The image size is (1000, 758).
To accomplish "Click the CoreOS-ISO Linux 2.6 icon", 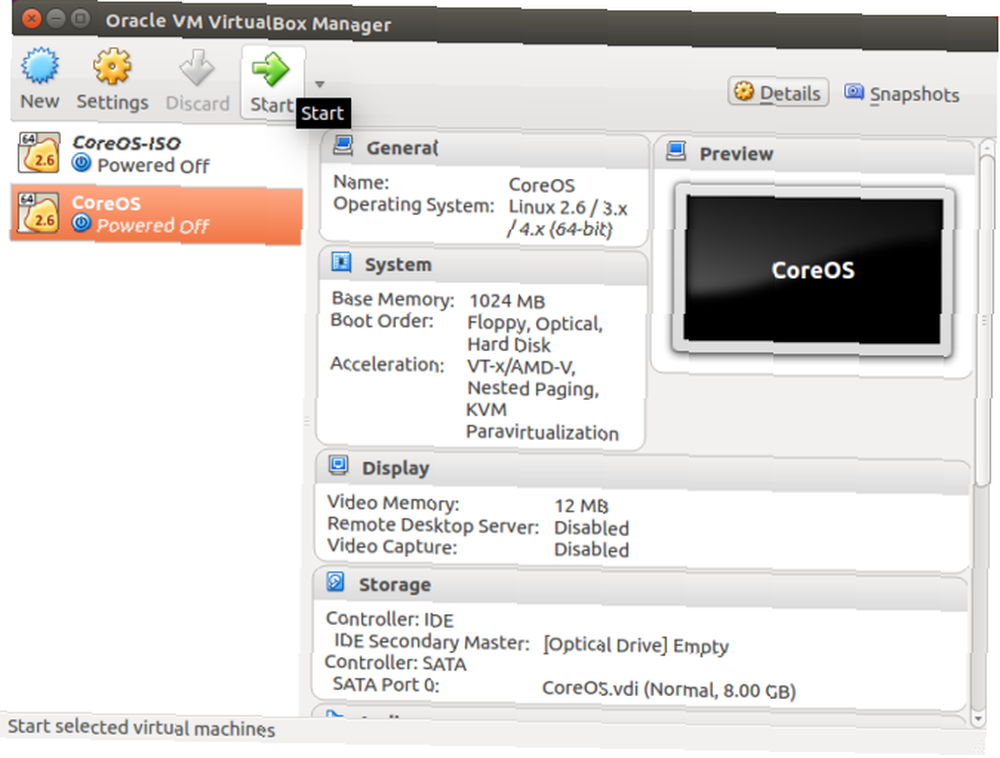I will (x=39, y=153).
